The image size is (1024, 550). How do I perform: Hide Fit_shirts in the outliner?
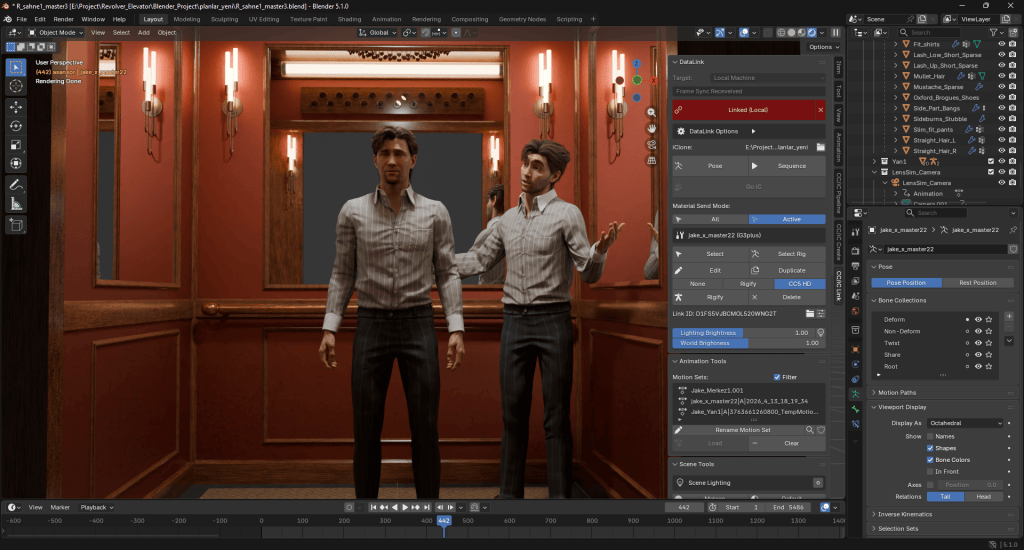coord(1001,44)
